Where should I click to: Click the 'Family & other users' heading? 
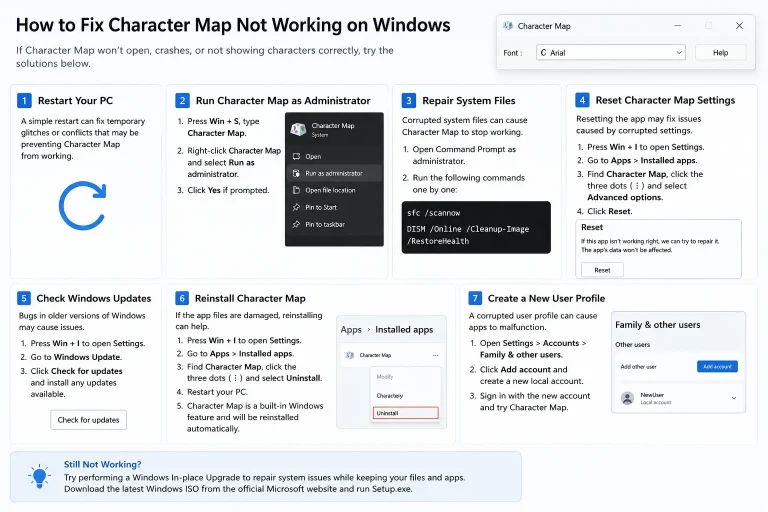point(657,325)
